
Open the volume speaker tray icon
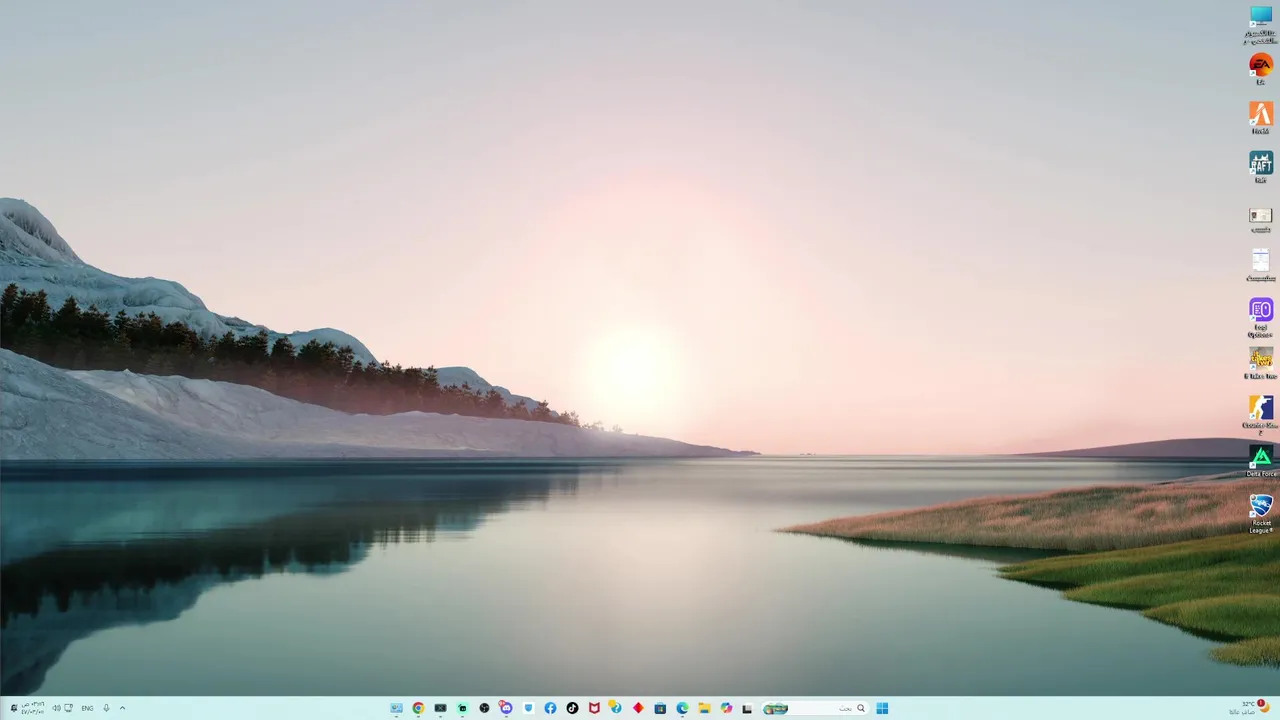click(56, 708)
